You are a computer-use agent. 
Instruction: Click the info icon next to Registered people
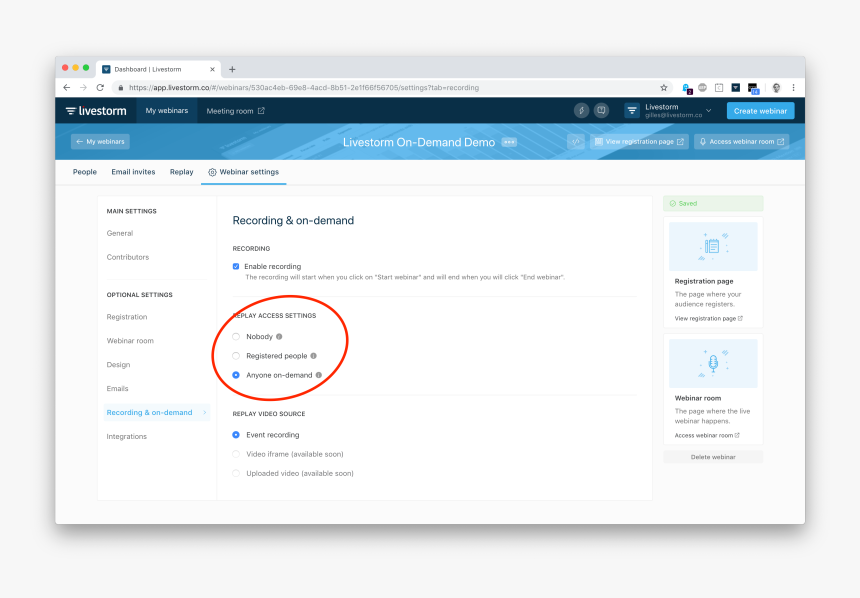[x=314, y=356]
